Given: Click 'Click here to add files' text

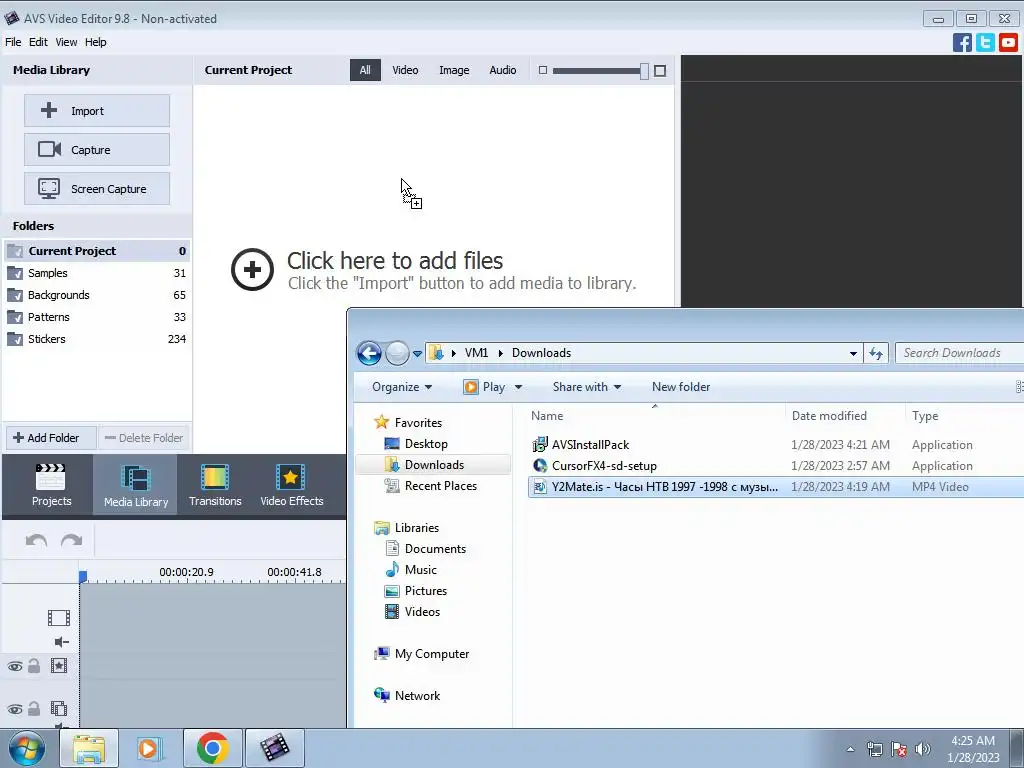Looking at the screenshot, I should tap(395, 261).
